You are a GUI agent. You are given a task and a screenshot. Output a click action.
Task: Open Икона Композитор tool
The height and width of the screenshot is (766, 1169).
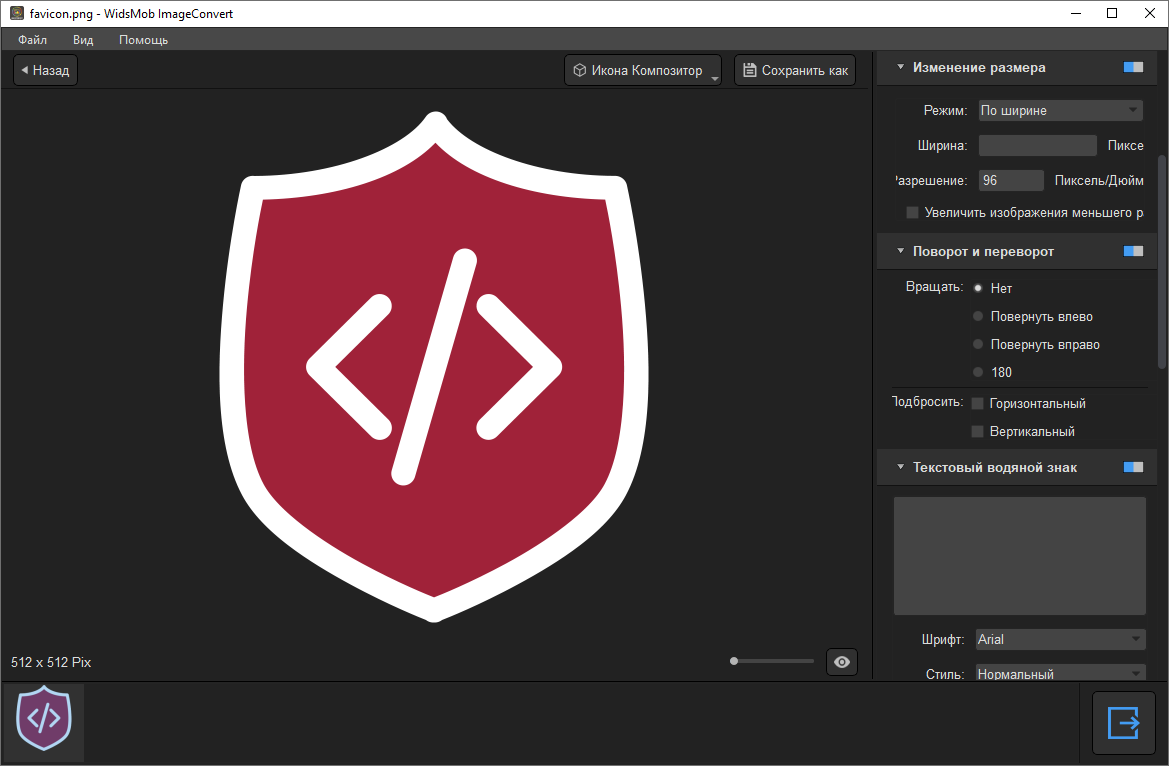point(642,71)
